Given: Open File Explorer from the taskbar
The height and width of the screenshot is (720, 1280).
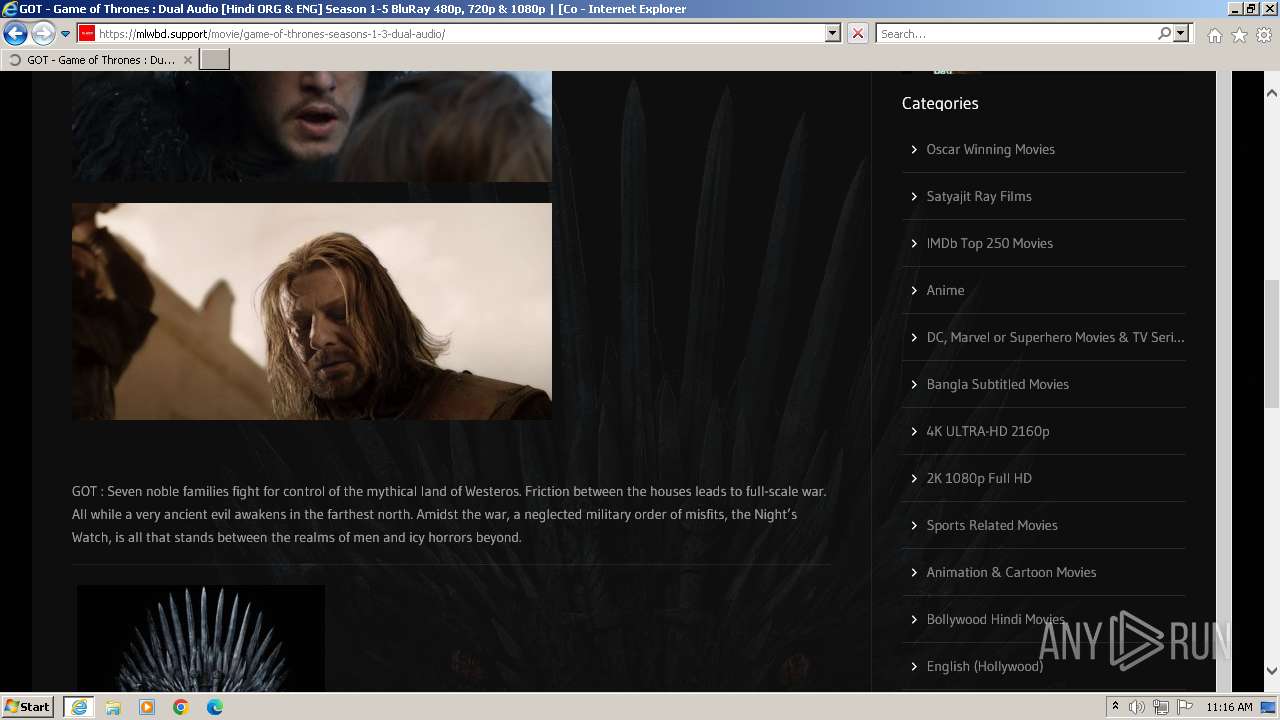Looking at the screenshot, I should [x=113, y=707].
